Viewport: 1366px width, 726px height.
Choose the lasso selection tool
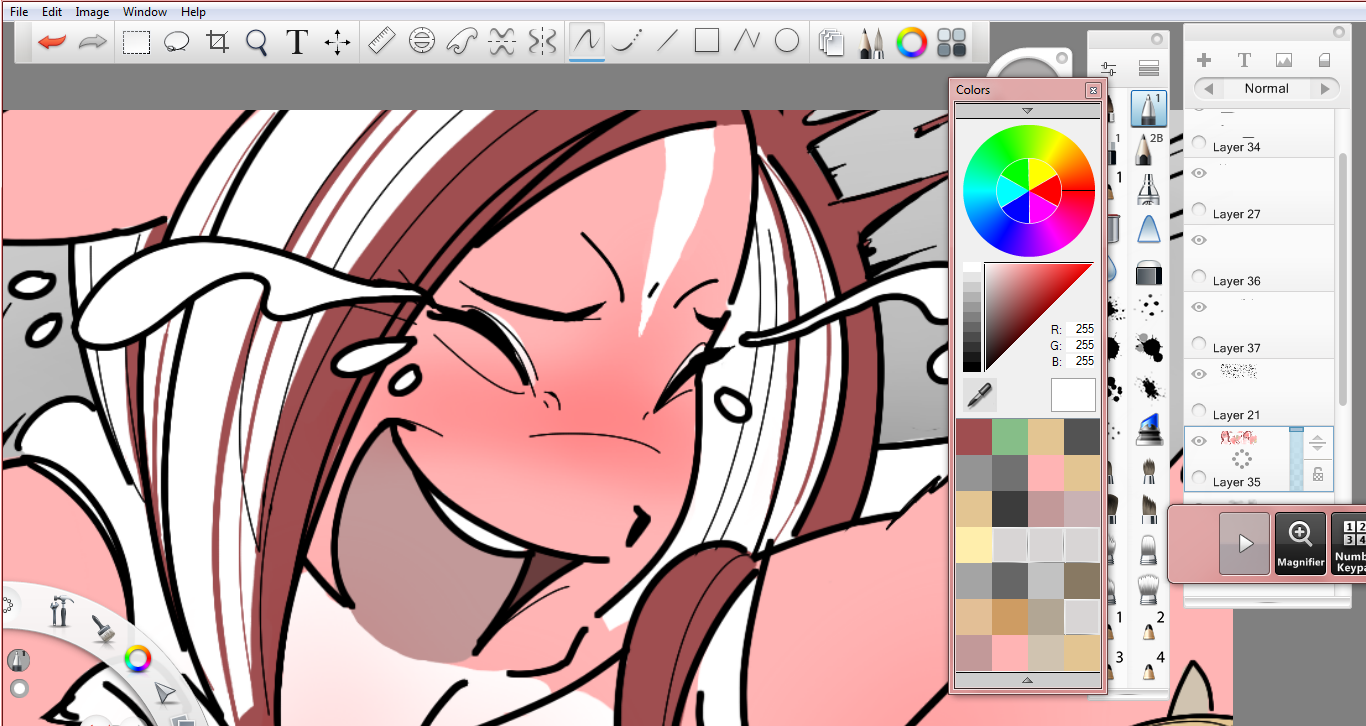[177, 42]
